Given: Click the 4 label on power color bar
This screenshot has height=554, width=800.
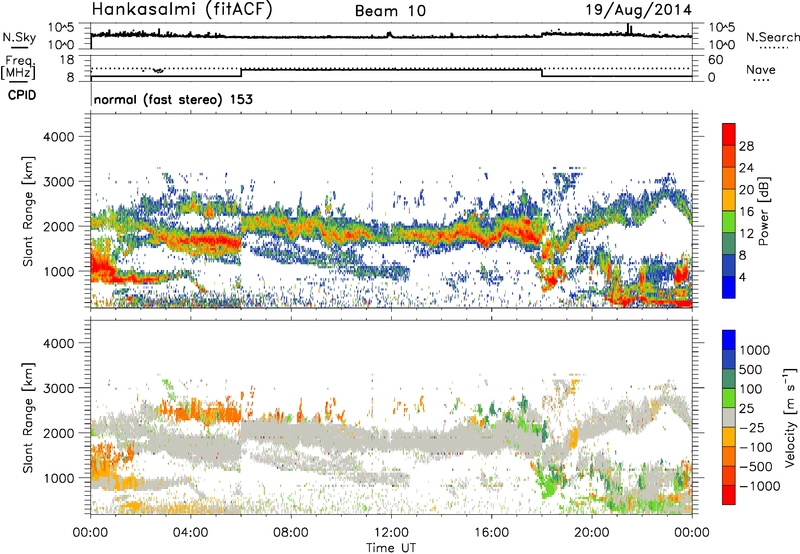Looking at the screenshot, I should [742, 277].
